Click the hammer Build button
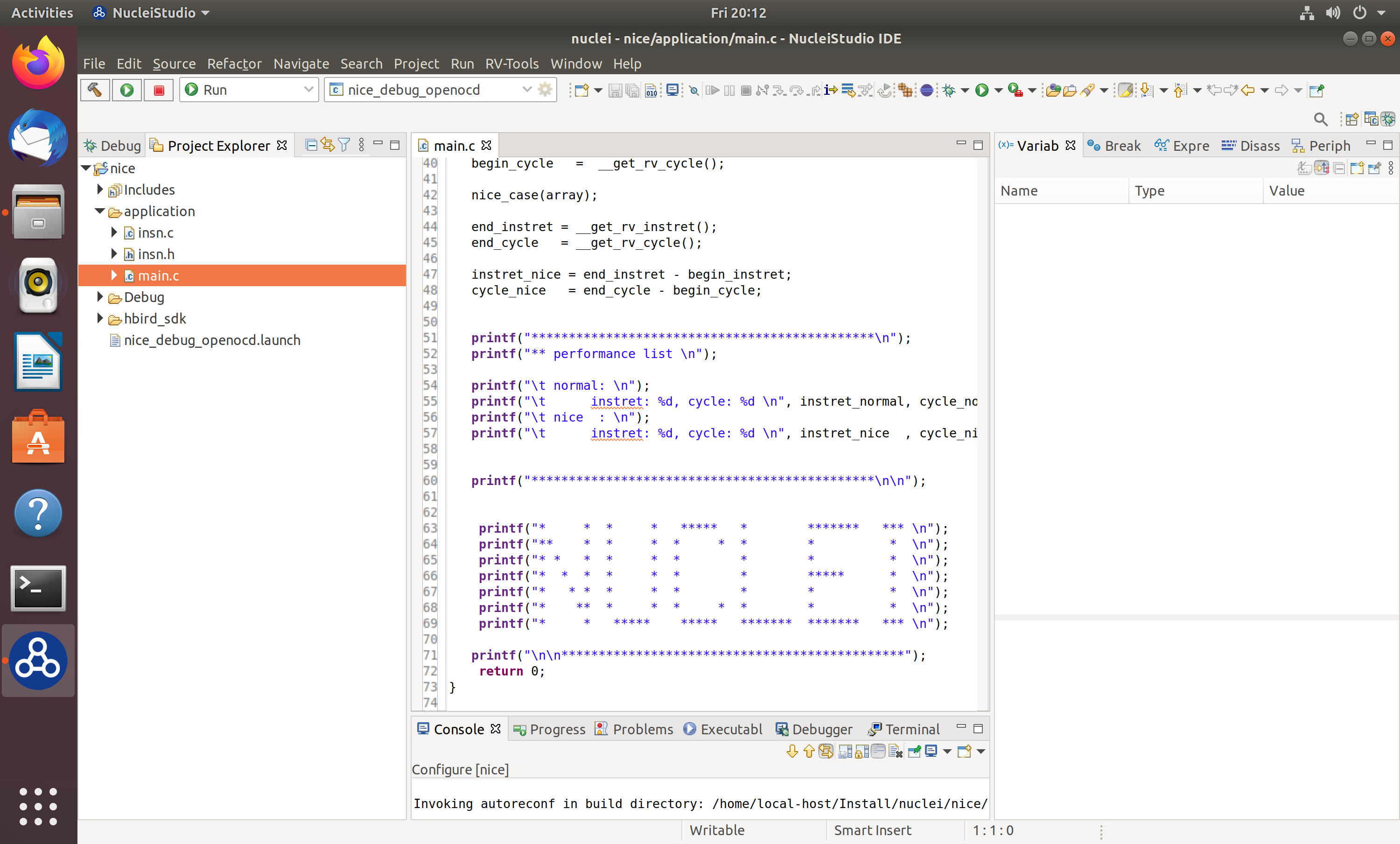Viewport: 1400px width, 844px height. [x=94, y=90]
